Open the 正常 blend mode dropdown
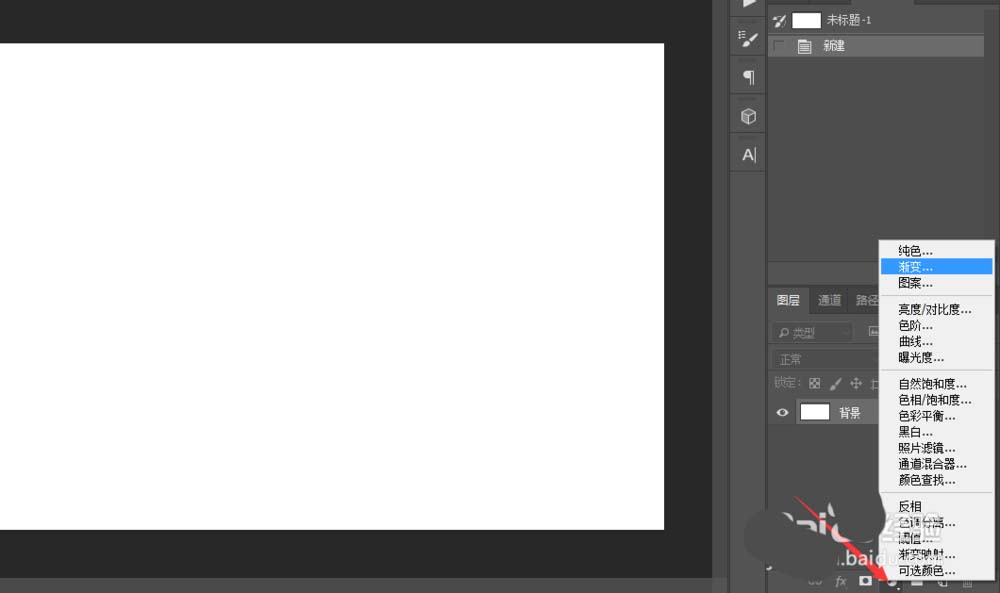The height and width of the screenshot is (593, 1000). [825, 359]
